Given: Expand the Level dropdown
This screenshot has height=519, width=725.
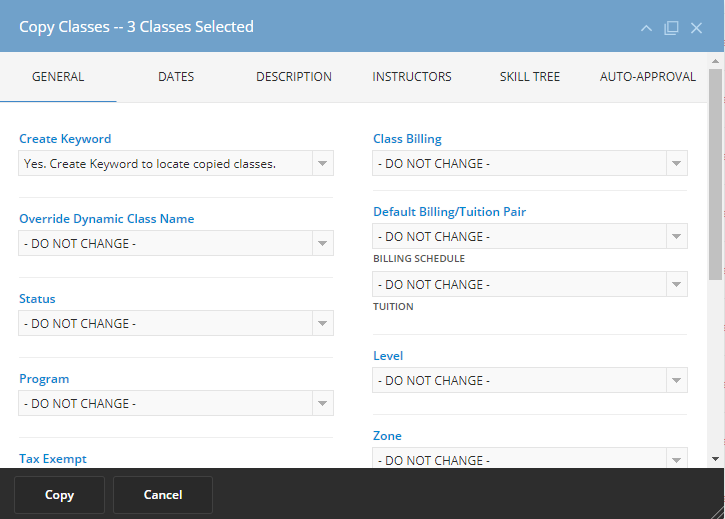Looking at the screenshot, I should click(530, 380).
